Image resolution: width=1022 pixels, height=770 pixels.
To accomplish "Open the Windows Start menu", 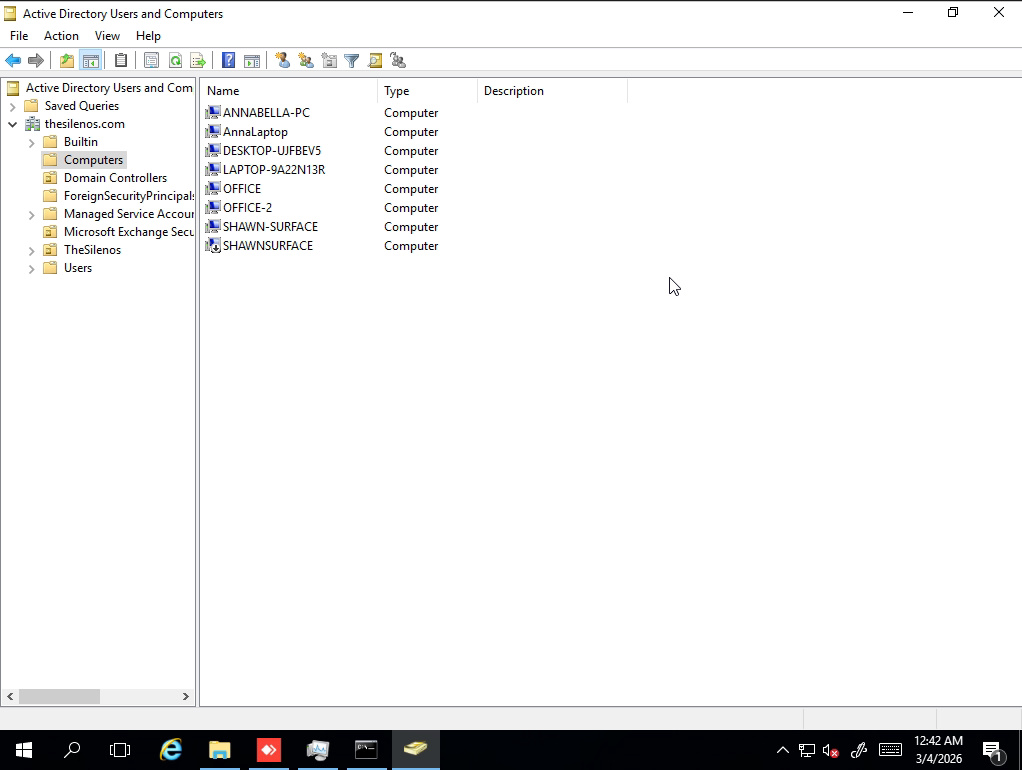I will (24, 750).
